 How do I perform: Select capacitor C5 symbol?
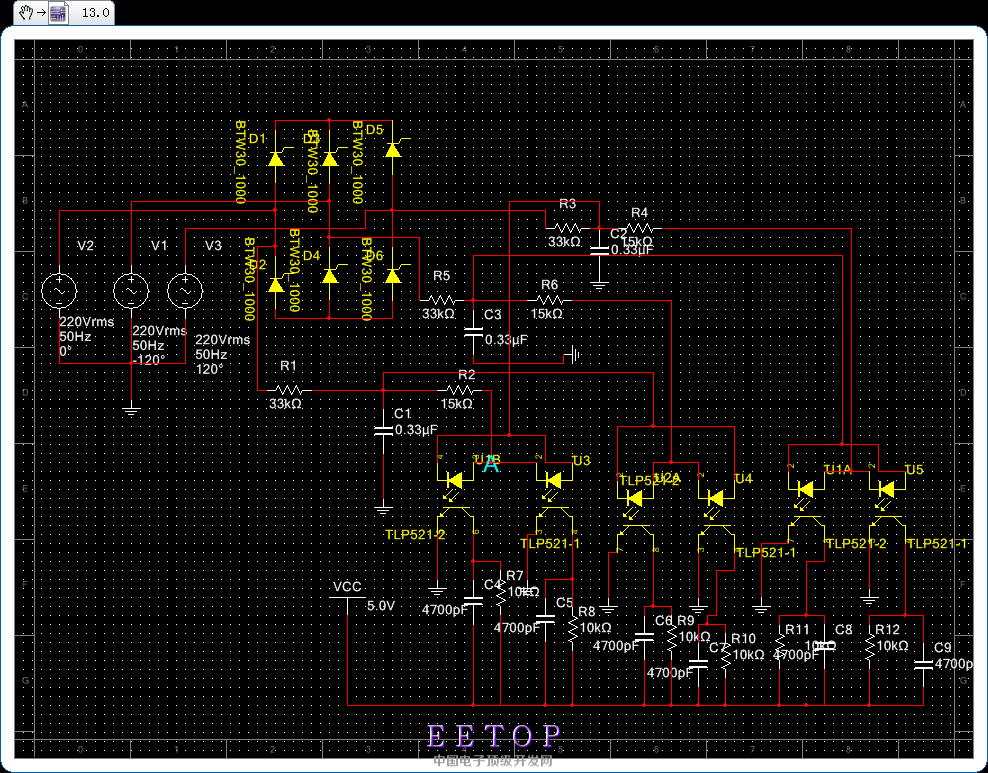[545, 620]
